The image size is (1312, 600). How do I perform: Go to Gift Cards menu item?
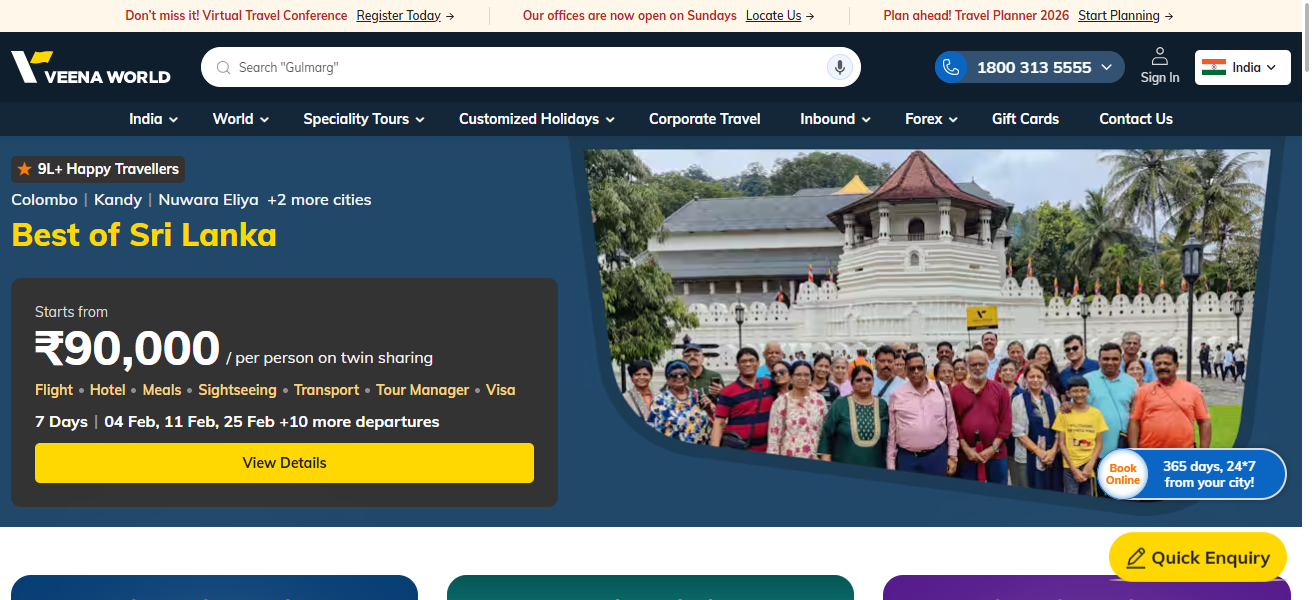point(1025,119)
